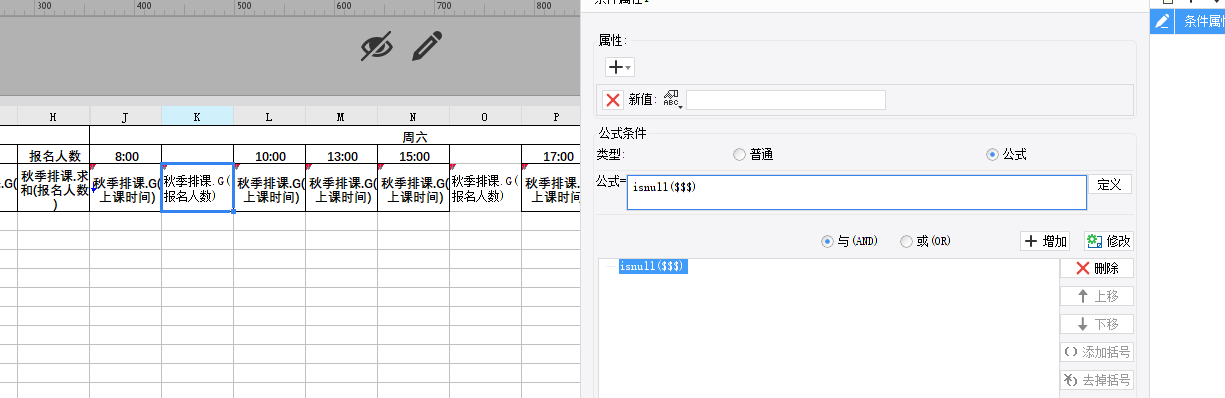Click the selected K column 报名人数 cell

(197, 188)
